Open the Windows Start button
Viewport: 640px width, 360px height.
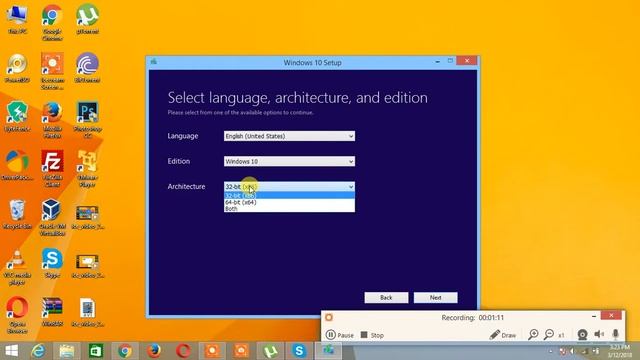pos(11,351)
